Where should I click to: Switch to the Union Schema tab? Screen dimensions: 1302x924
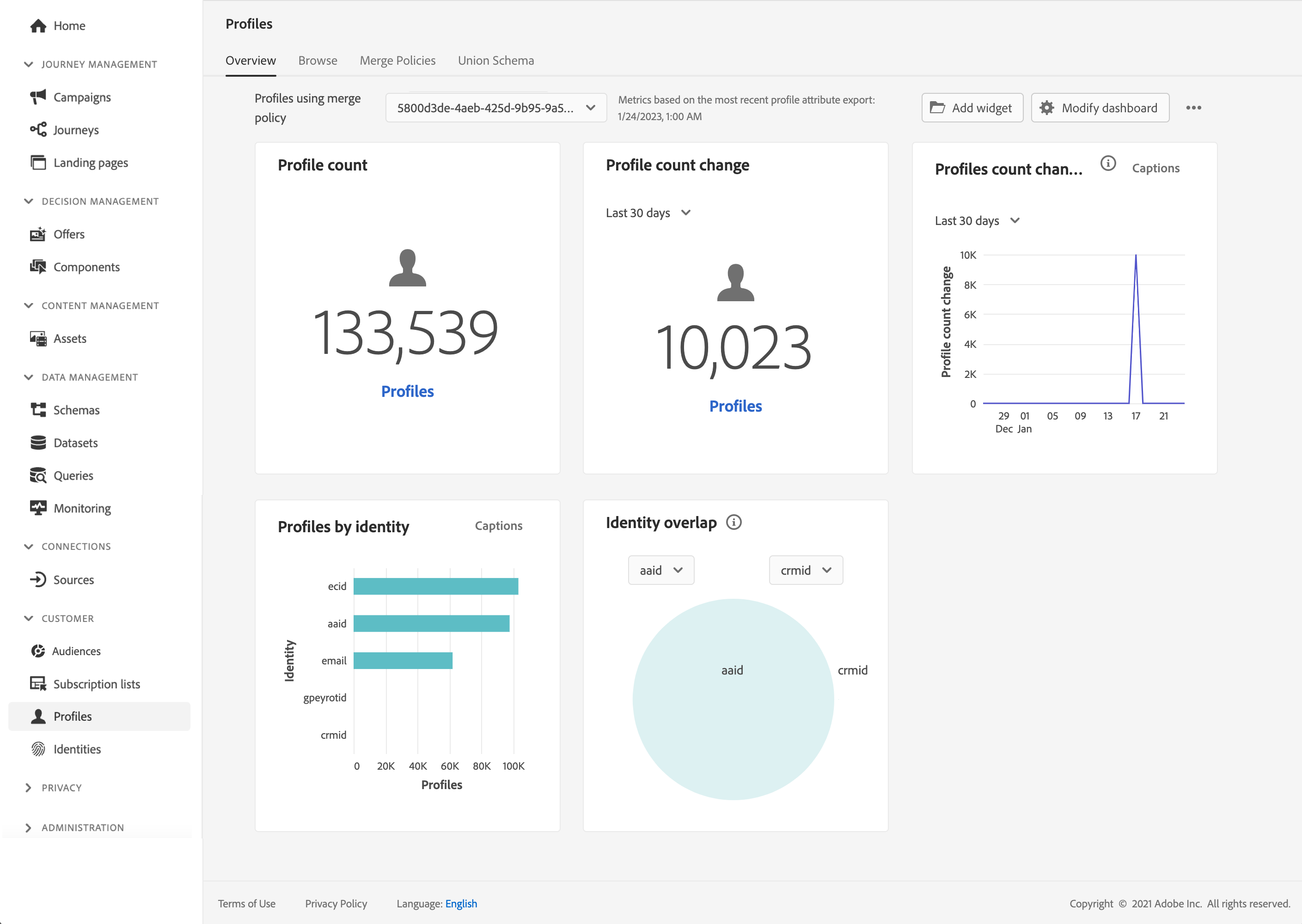click(x=495, y=61)
